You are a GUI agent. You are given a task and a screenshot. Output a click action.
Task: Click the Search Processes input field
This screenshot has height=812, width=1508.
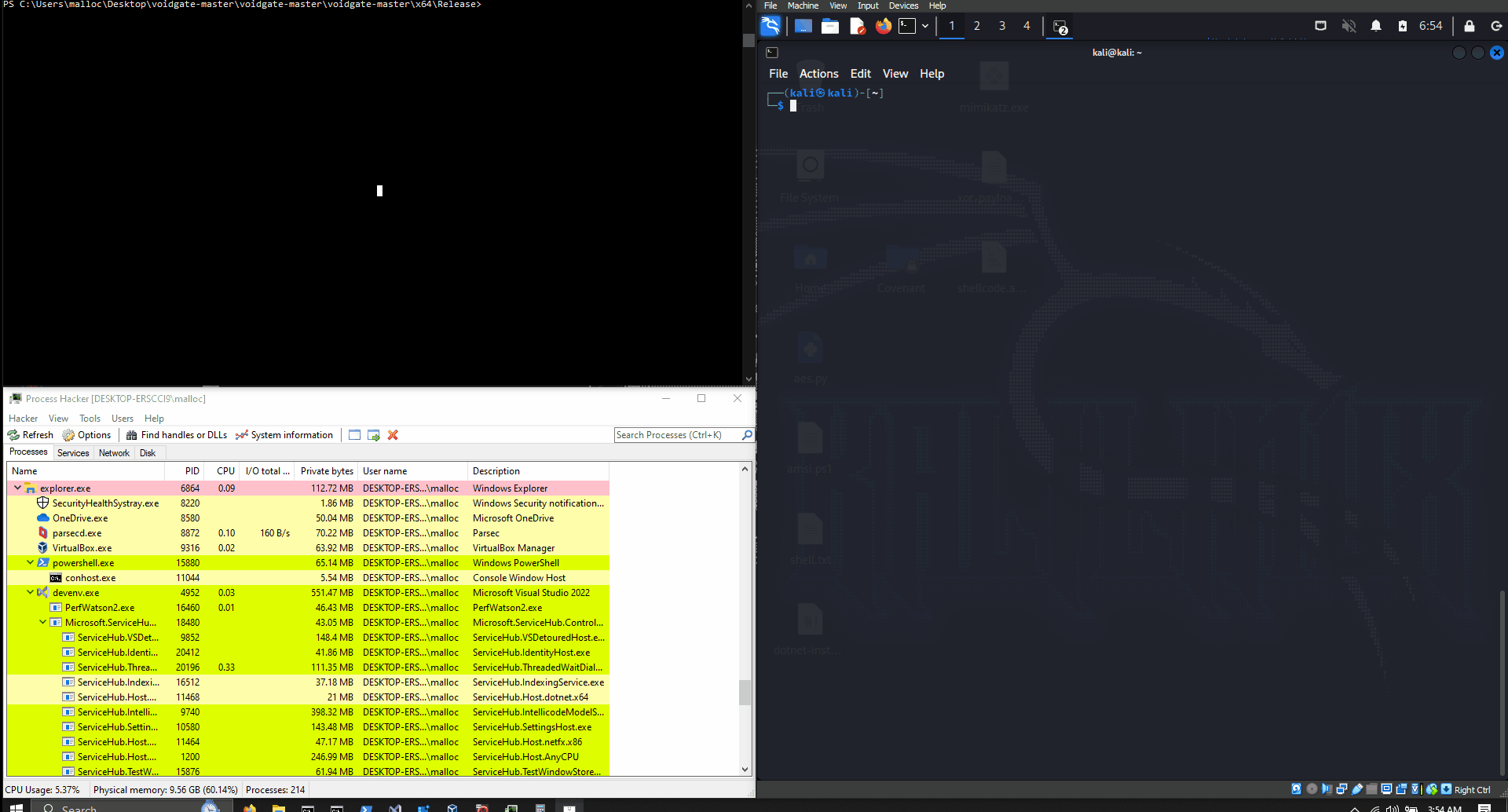677,435
